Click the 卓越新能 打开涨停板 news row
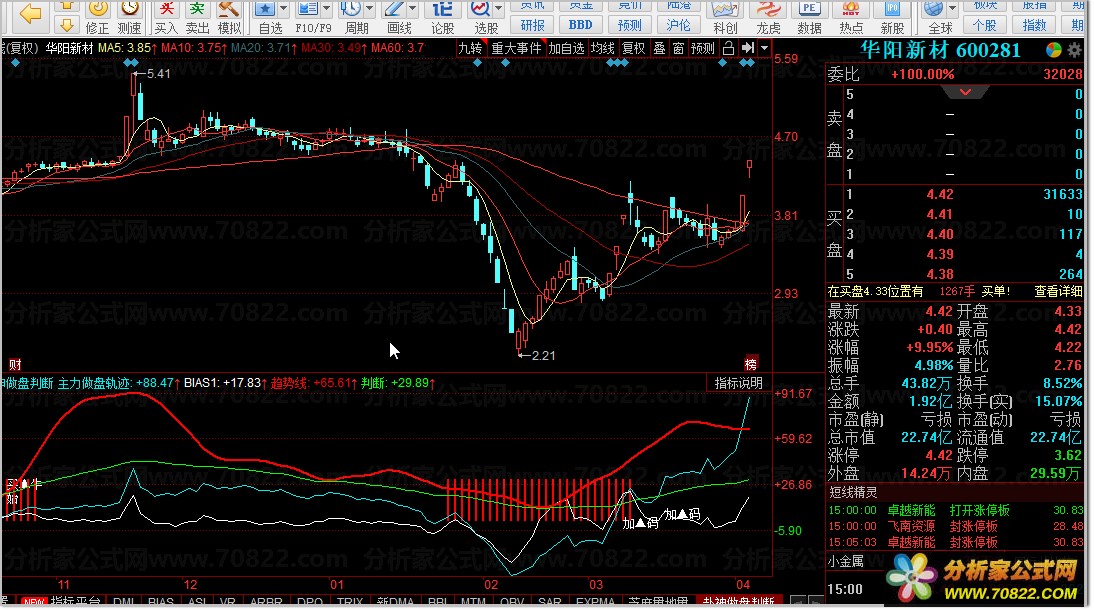This screenshot has width=1094, height=610. point(956,510)
